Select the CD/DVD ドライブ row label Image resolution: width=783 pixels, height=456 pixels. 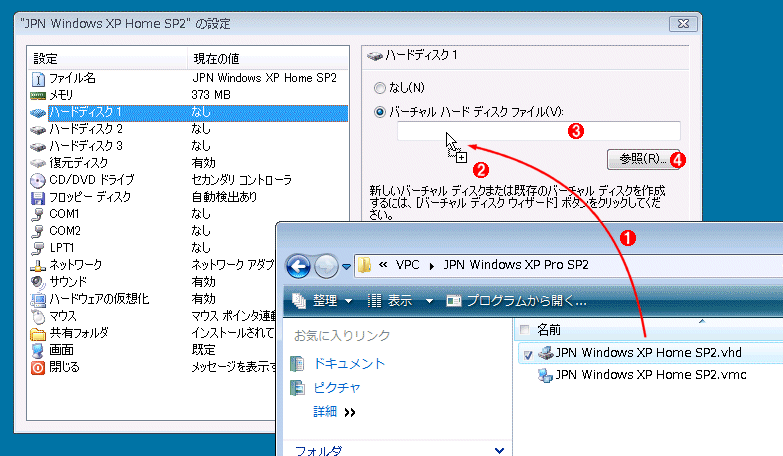(x=92, y=180)
